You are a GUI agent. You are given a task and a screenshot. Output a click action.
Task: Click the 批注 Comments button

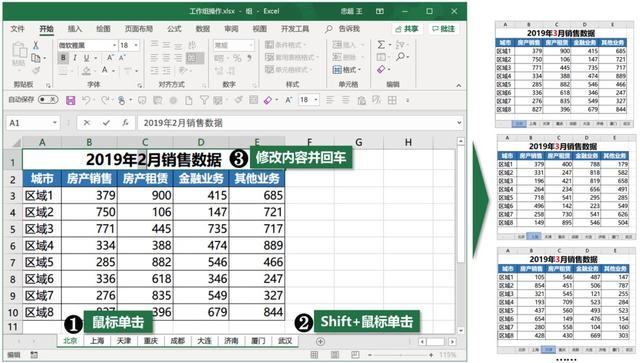coord(443,29)
